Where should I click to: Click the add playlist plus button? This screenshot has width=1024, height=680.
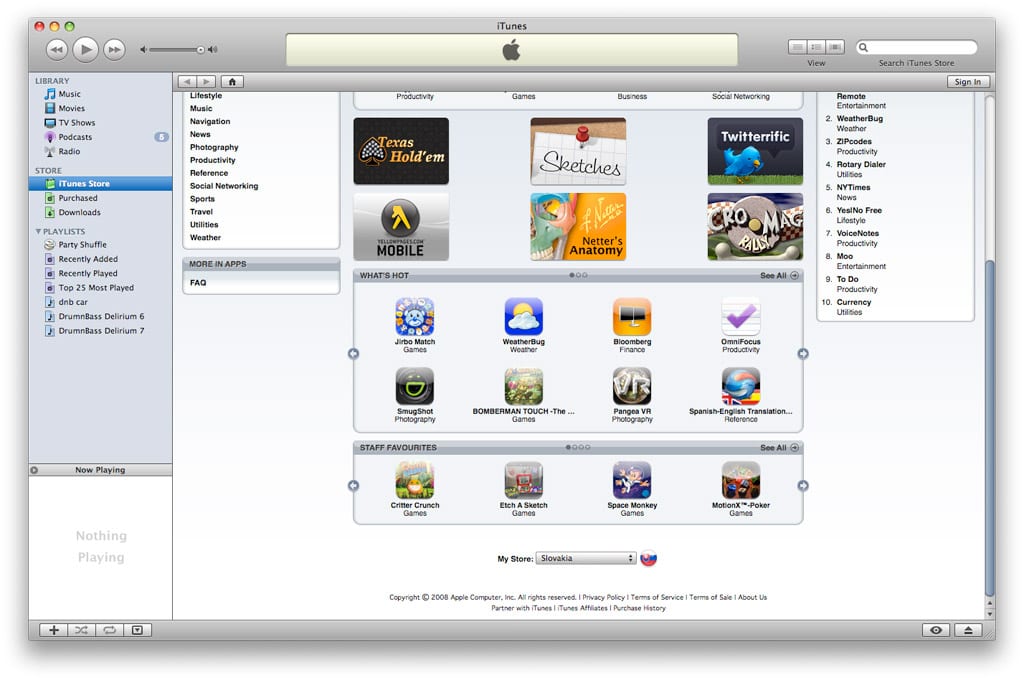pos(54,630)
